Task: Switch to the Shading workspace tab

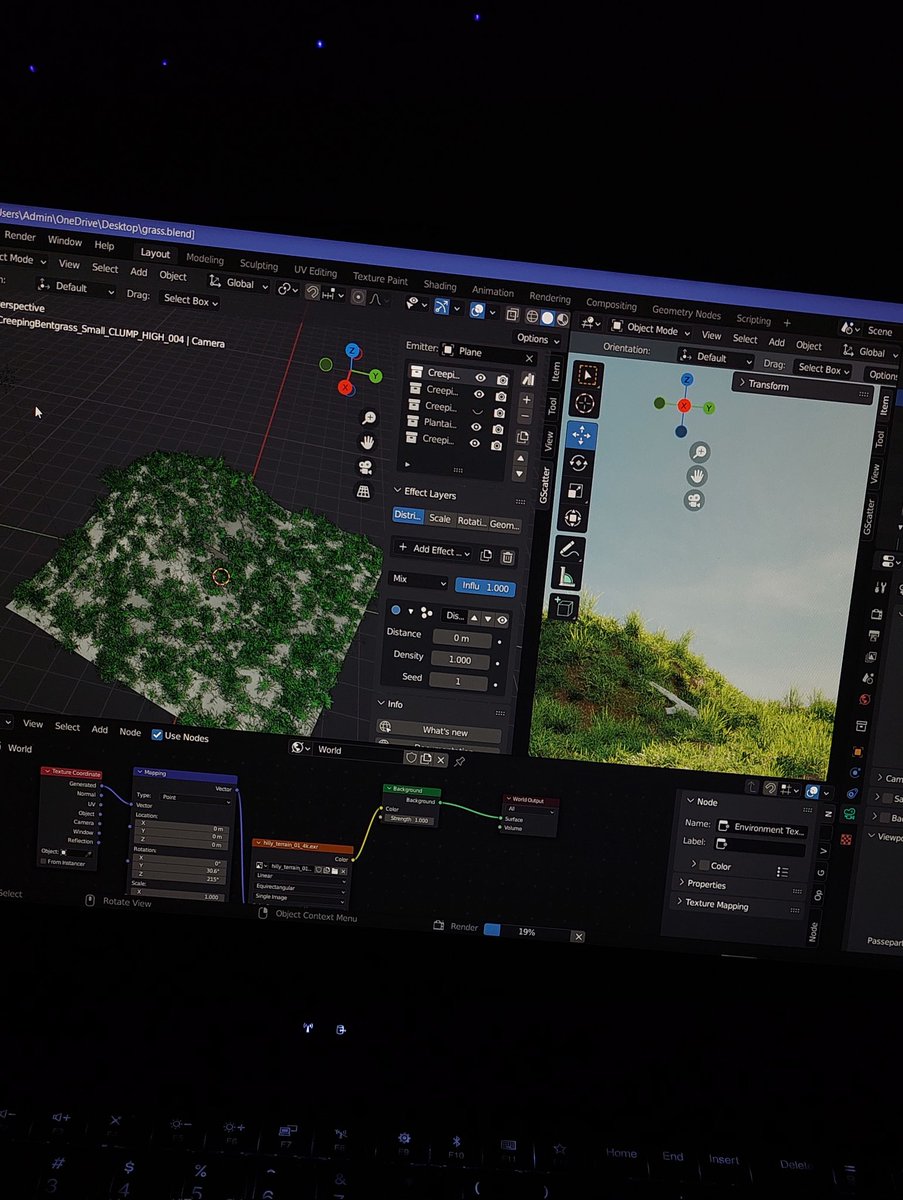Action: (440, 286)
